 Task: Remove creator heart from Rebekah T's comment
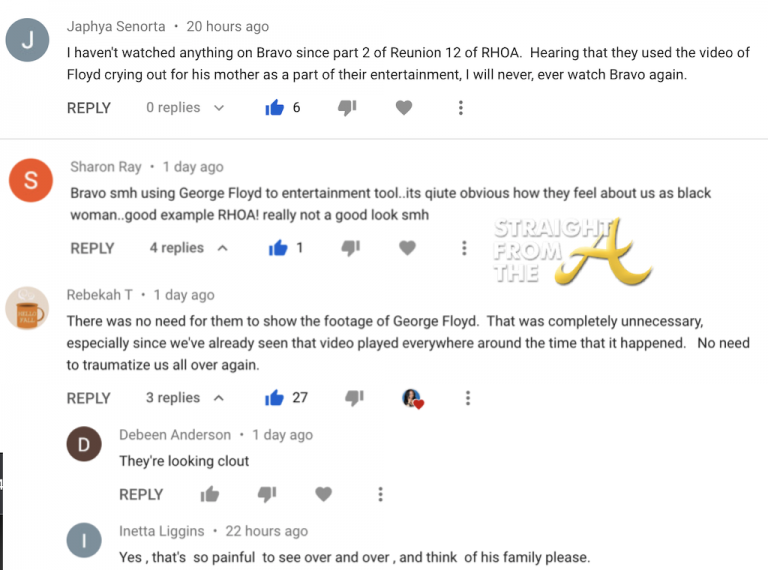(412, 398)
